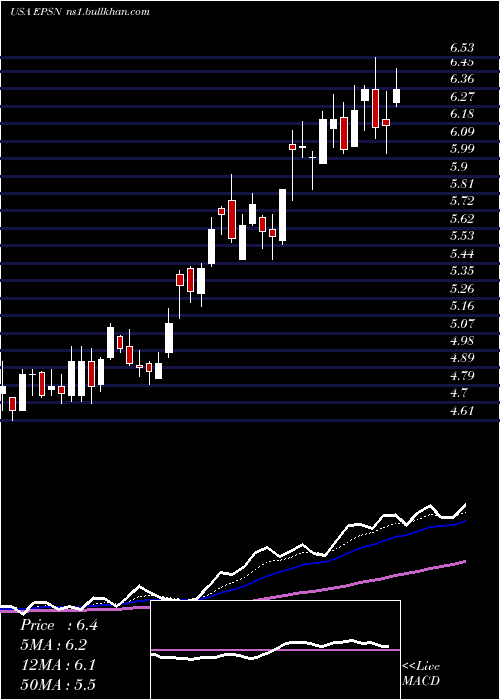Click the 5.62 price axis label

(462, 219)
